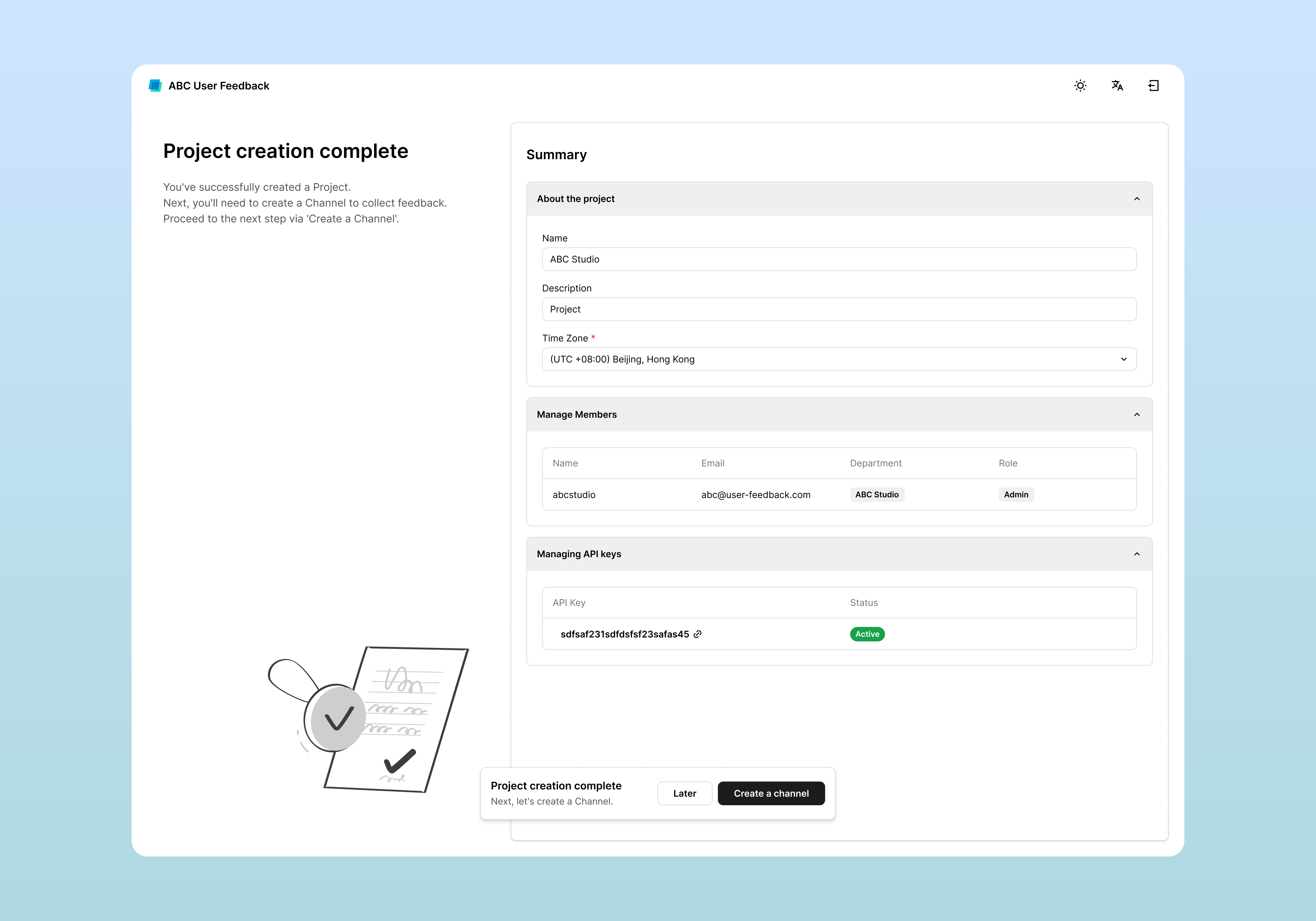Copy the API key with link icon
This screenshot has width=1316, height=921.
click(x=697, y=634)
